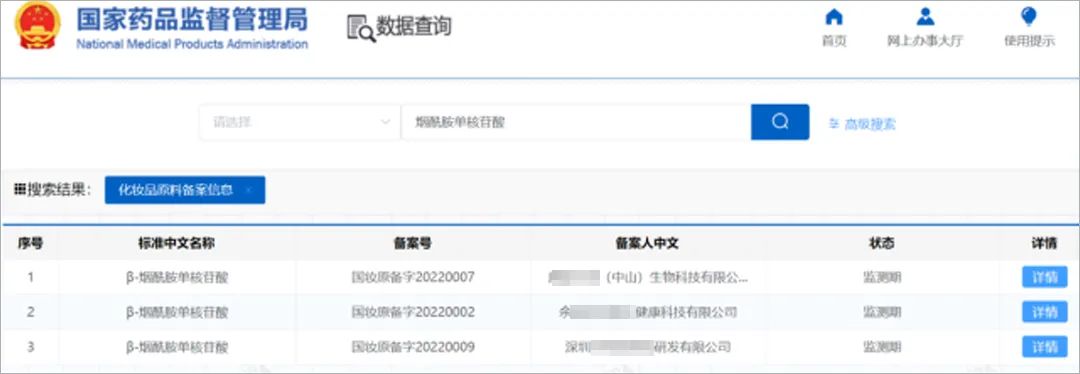Click the 序号 column header

tap(30, 243)
